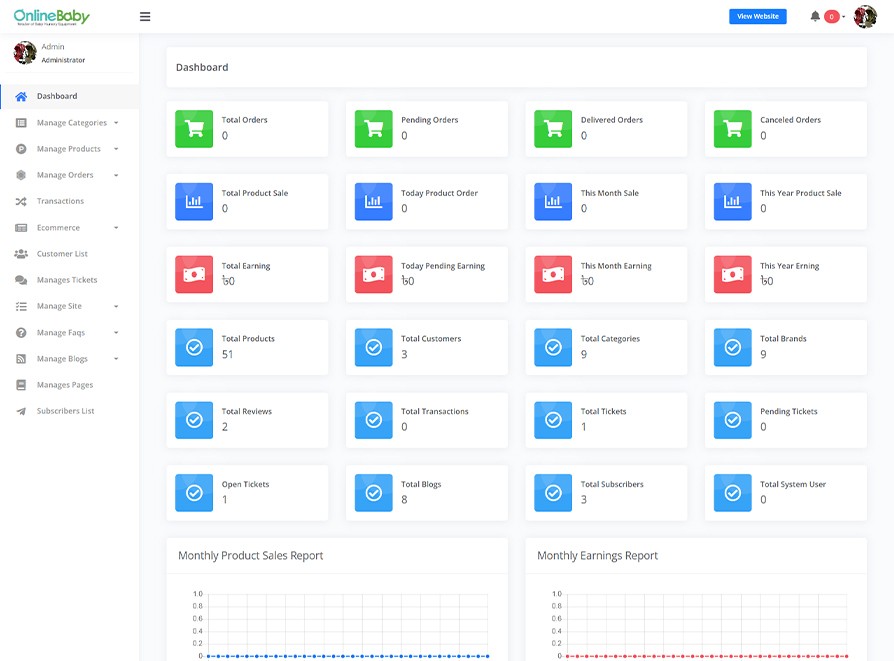This screenshot has height=661, width=894.
Task: Select Subscribers List in the sidebar
Action: (x=65, y=411)
